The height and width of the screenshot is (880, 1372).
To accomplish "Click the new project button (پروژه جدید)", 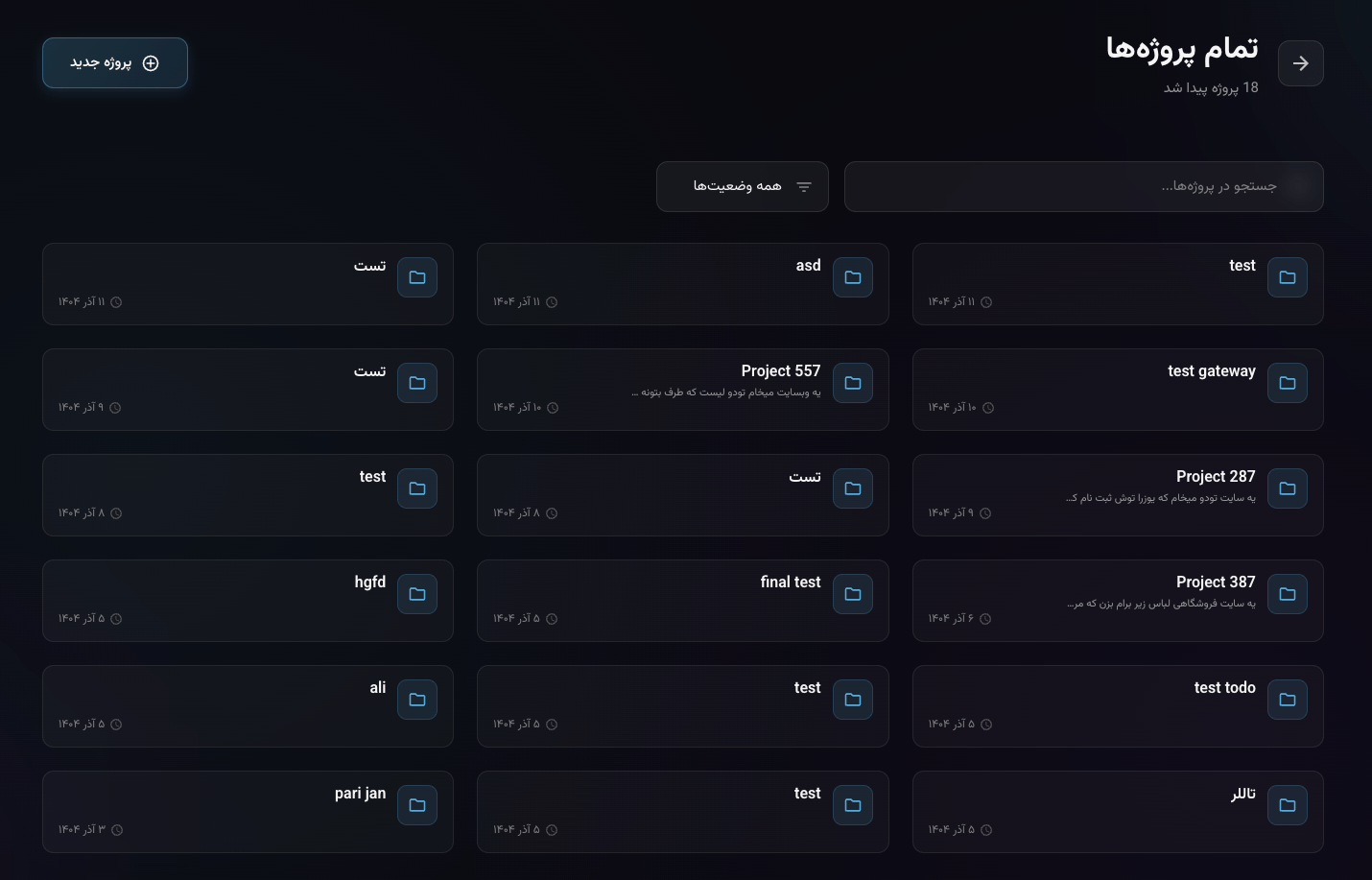I will point(115,63).
